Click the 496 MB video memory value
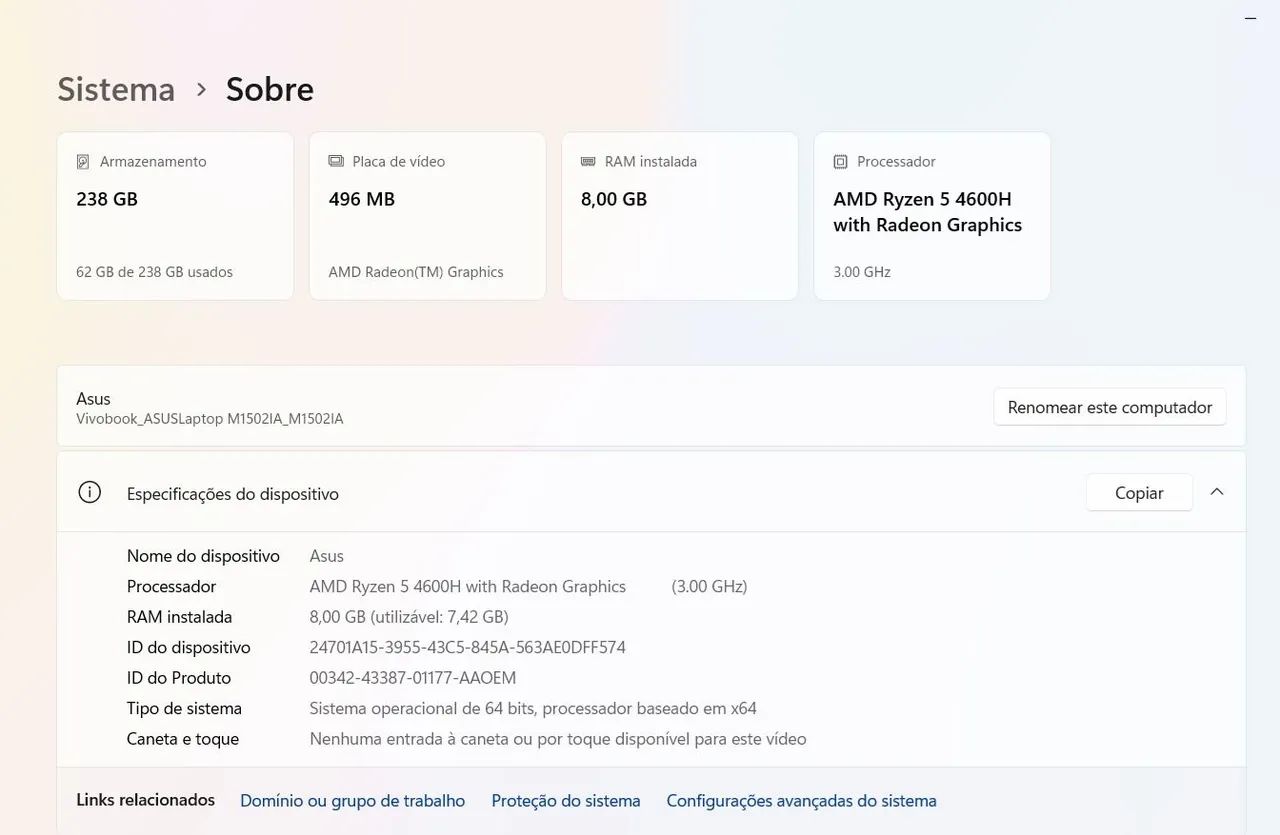The image size is (1280, 835). click(x=362, y=199)
